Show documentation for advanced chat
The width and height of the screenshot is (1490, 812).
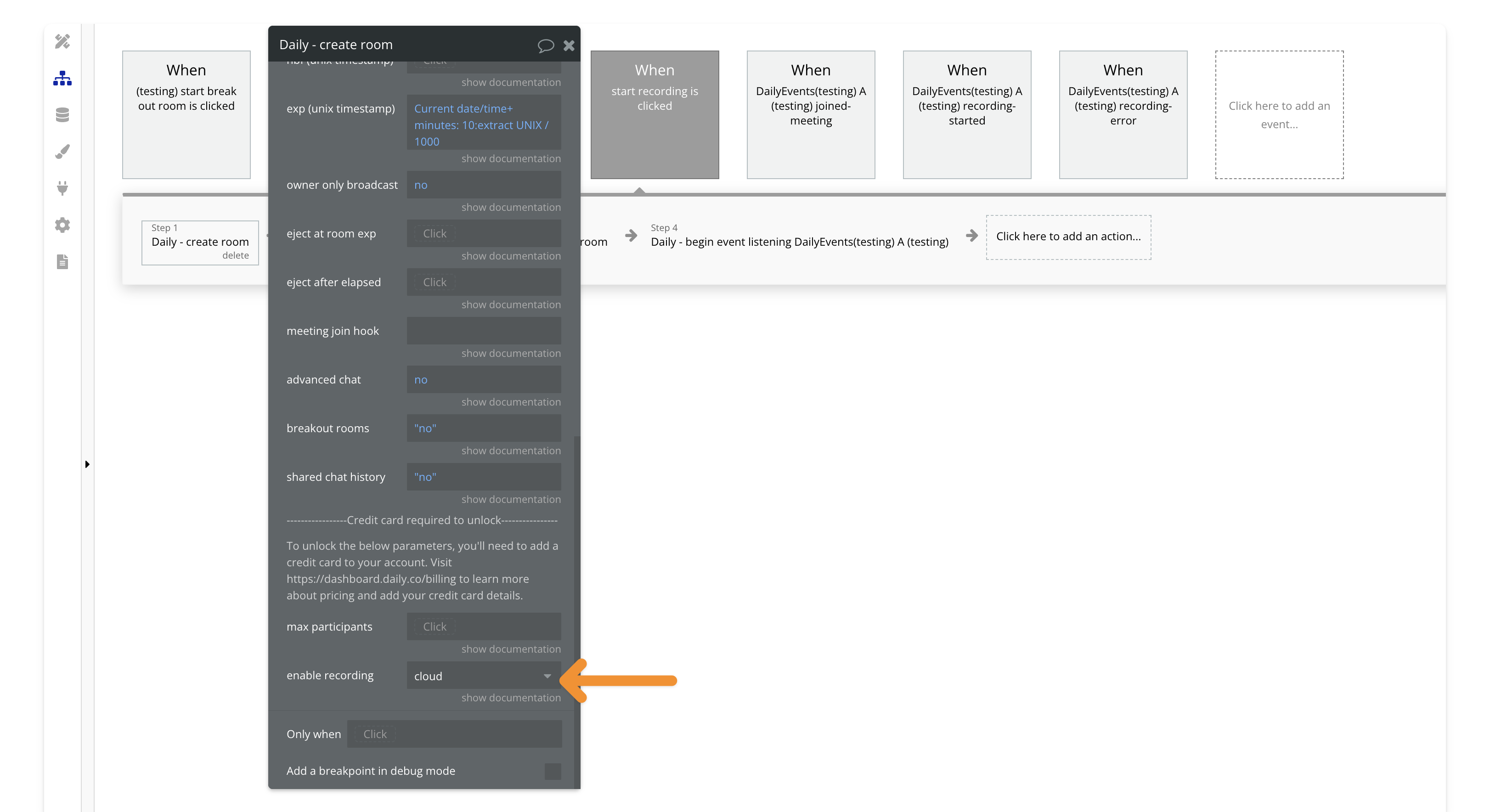[511, 401]
